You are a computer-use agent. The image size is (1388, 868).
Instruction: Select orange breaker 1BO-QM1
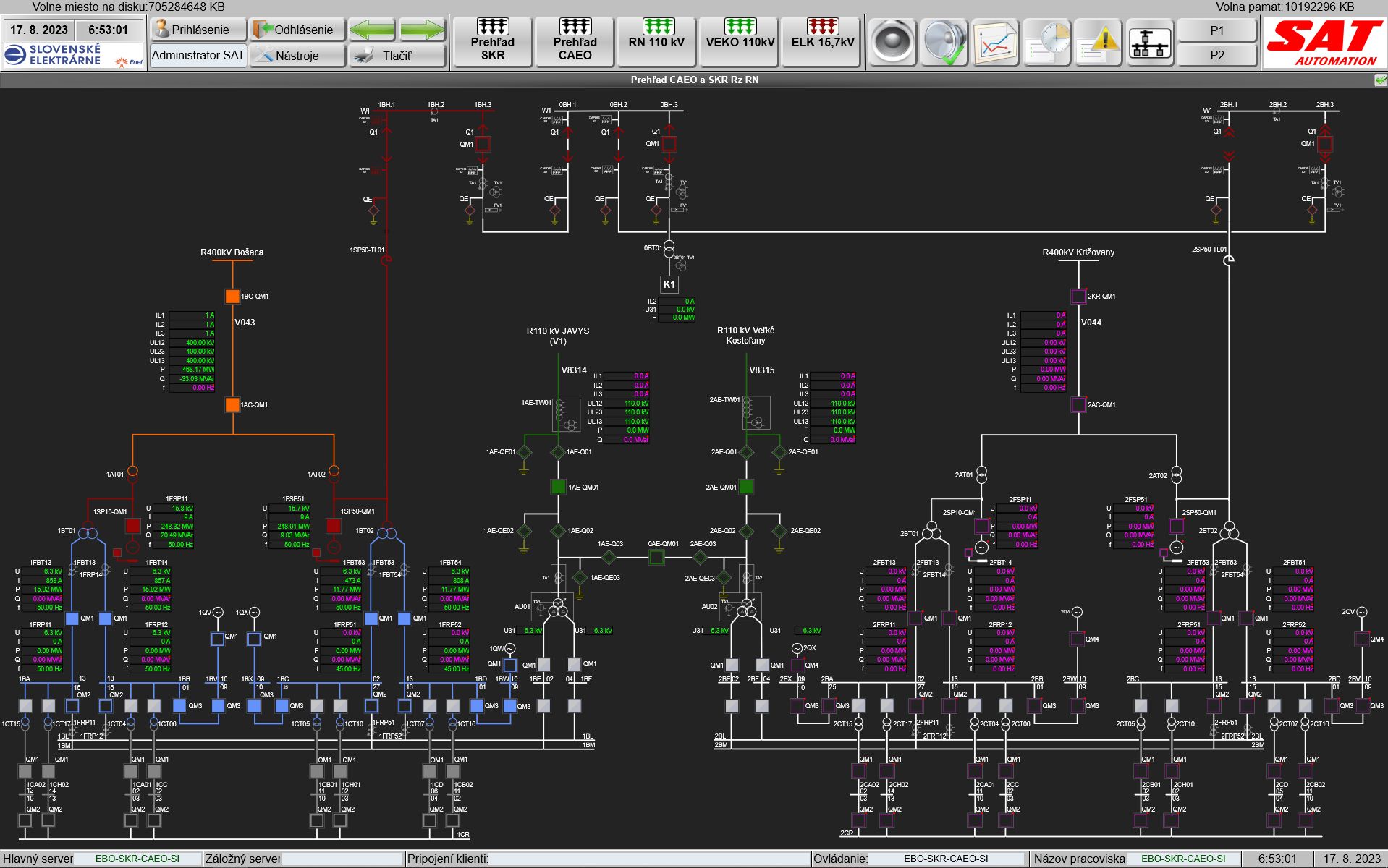coord(232,297)
